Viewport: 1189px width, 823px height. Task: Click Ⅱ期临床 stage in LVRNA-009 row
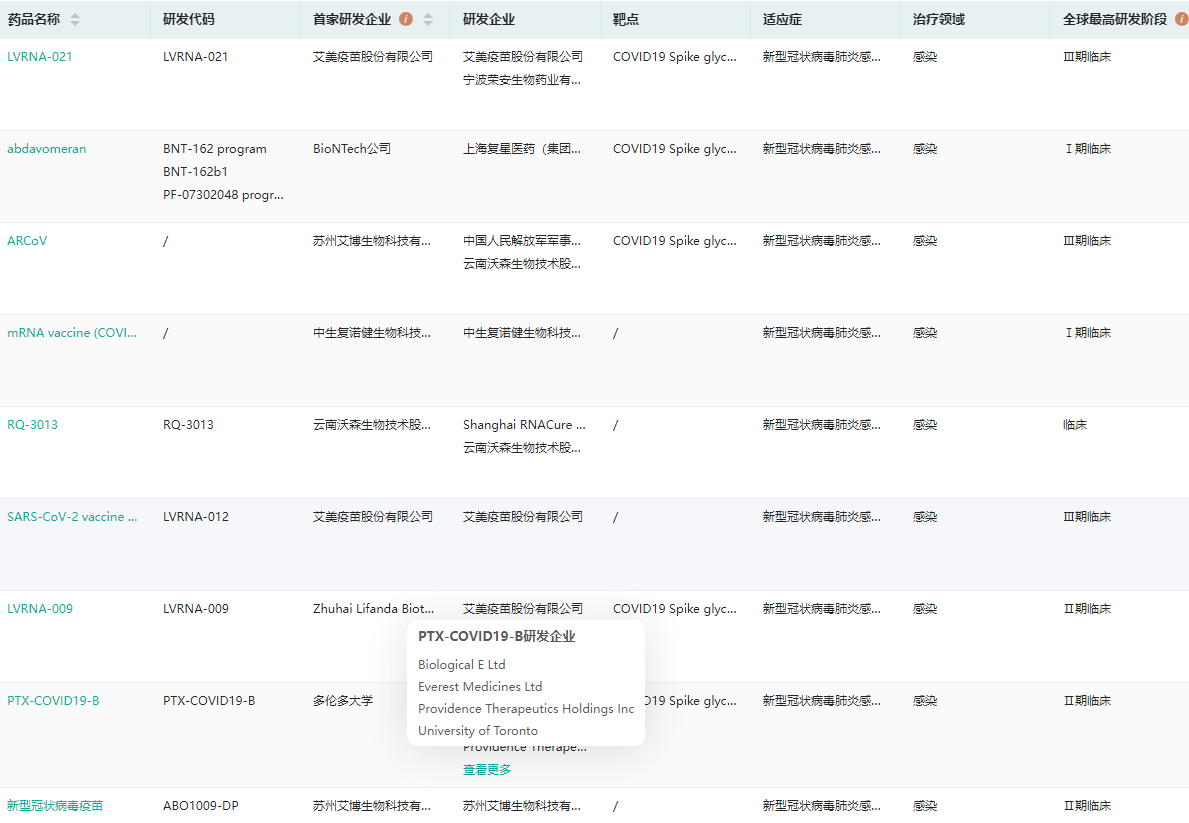point(1087,608)
